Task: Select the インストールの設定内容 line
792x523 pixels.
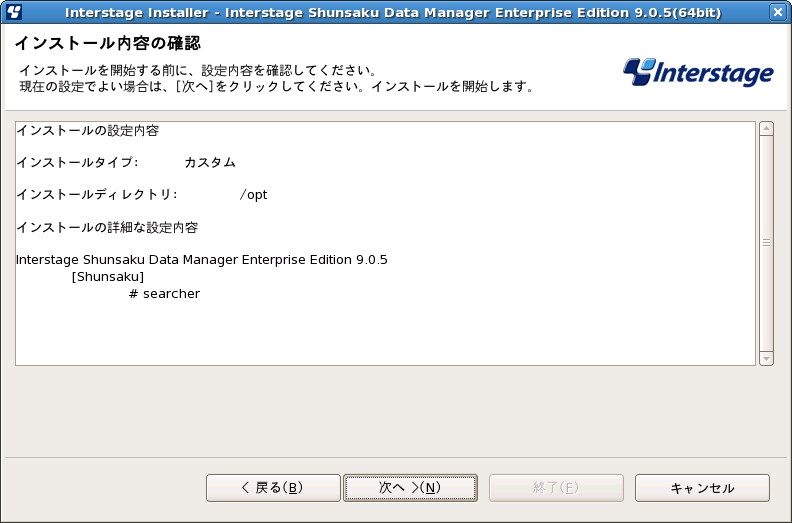Action: click(x=88, y=131)
